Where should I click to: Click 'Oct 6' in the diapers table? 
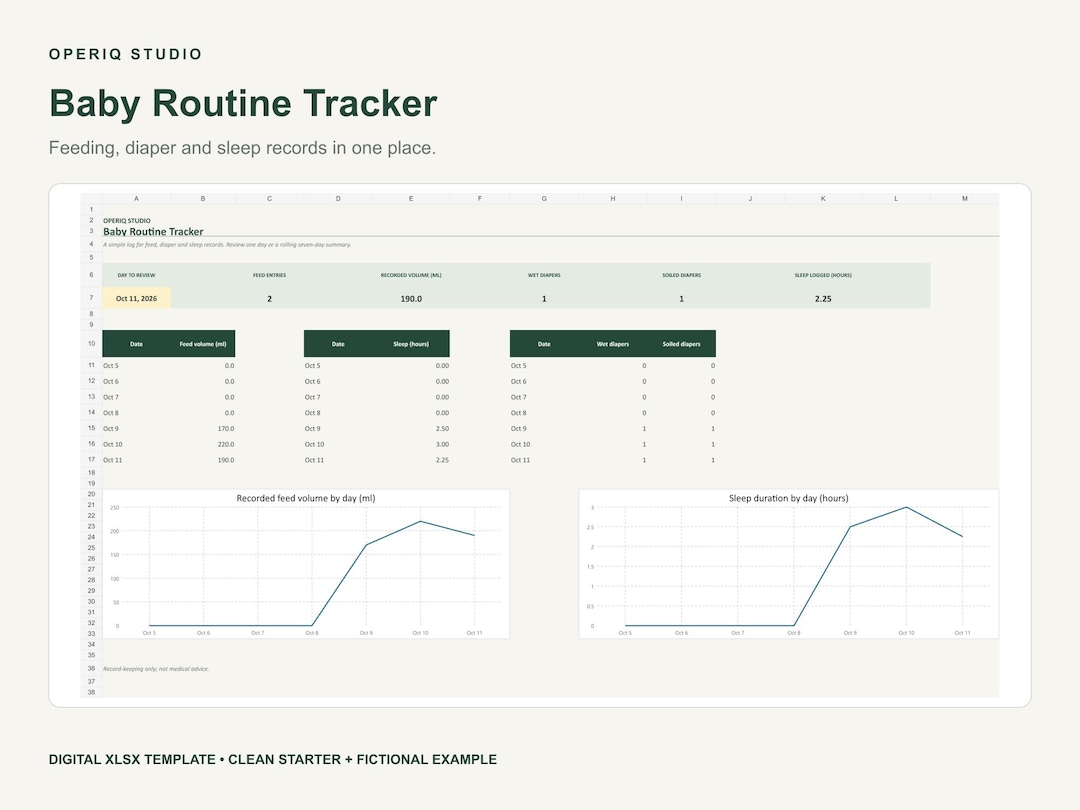pos(519,382)
